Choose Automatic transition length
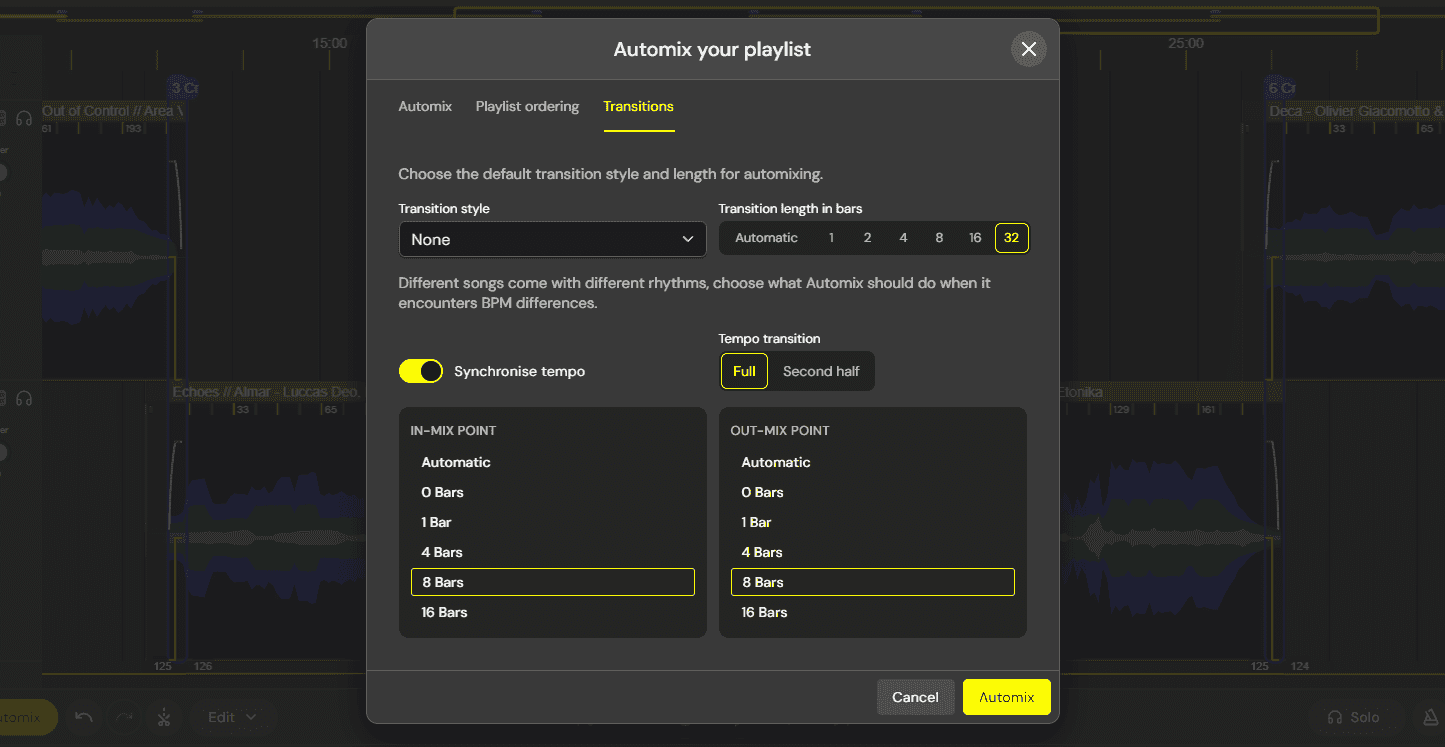1445x747 pixels. coord(766,237)
